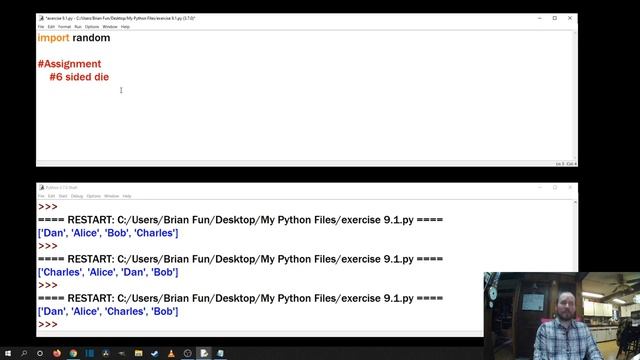Image resolution: width=640 pixels, height=360 pixels.
Task: Open the Cortana circle icon in the taskbar
Action: (x=40, y=353)
